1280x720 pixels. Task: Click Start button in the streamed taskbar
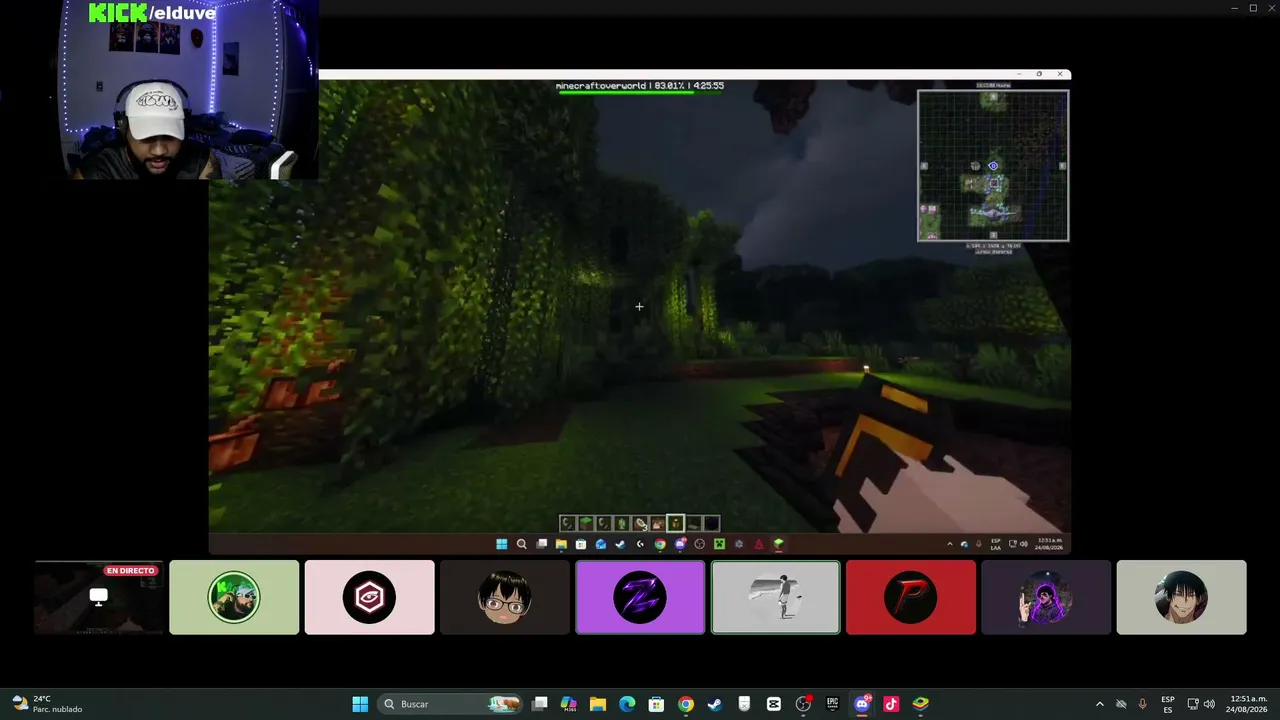(502, 544)
